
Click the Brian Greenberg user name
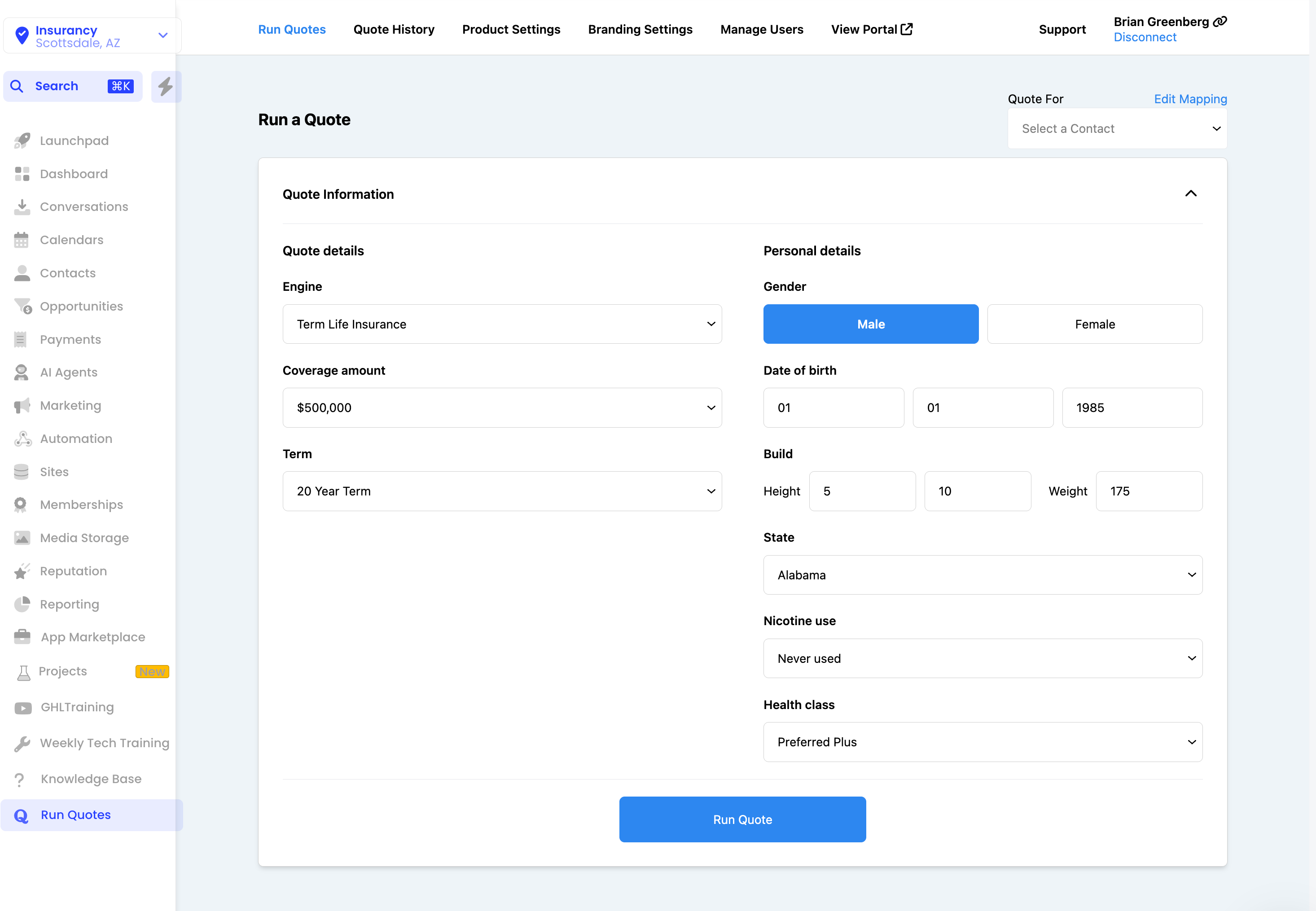click(1161, 22)
